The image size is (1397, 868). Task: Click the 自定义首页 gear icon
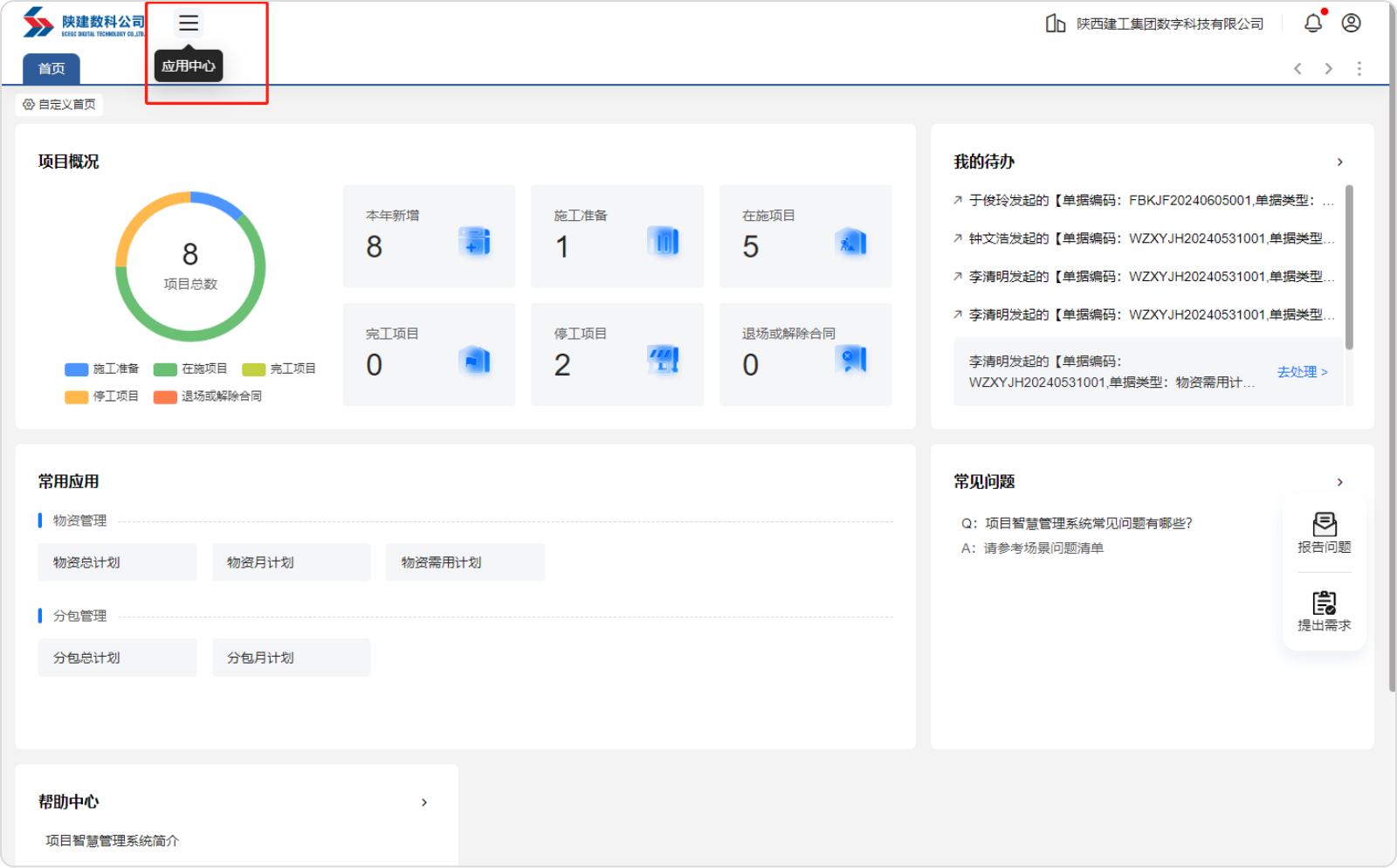(29, 105)
